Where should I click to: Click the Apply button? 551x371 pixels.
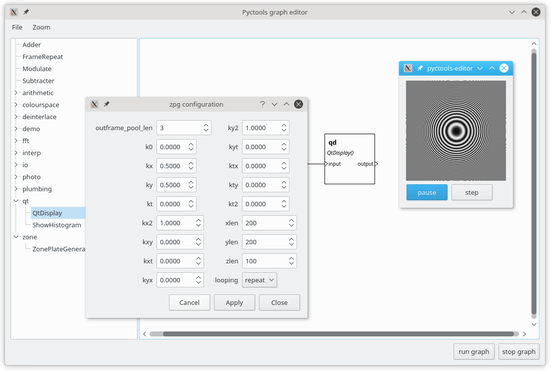pos(234,302)
